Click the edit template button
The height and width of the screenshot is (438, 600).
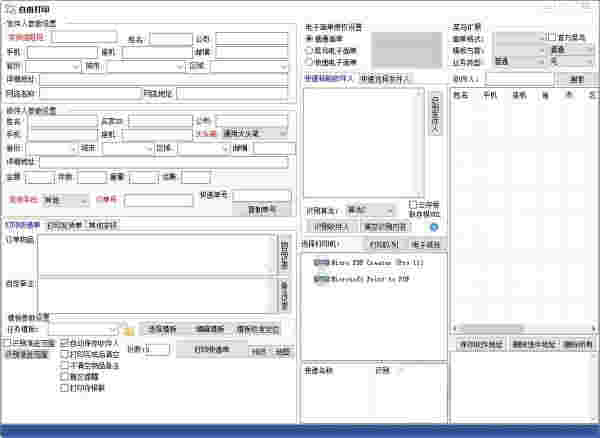[x=209, y=329]
